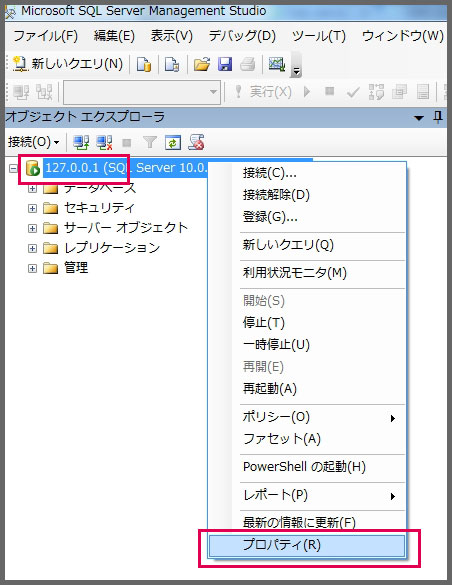Click the display estimated execution plan icon
This screenshot has width=452, height=585.
[376, 92]
